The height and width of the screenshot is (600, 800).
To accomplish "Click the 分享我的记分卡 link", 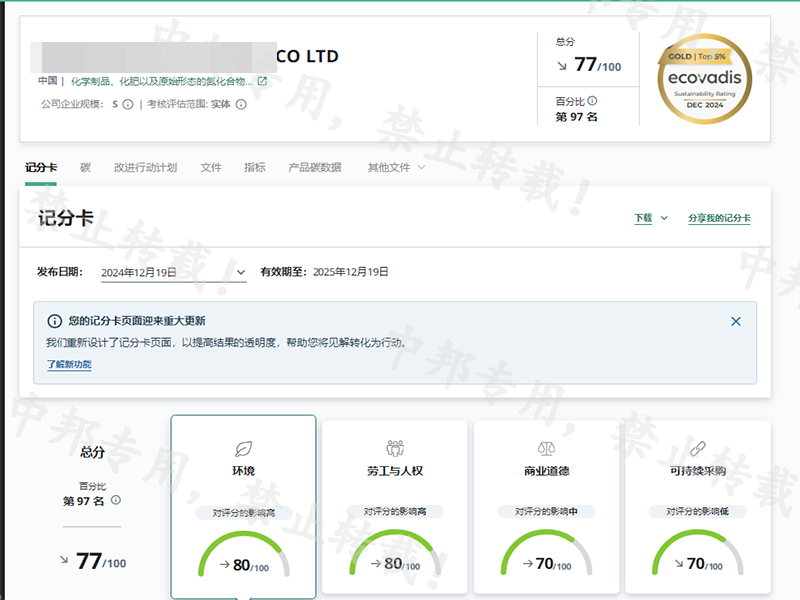I will tap(719, 218).
